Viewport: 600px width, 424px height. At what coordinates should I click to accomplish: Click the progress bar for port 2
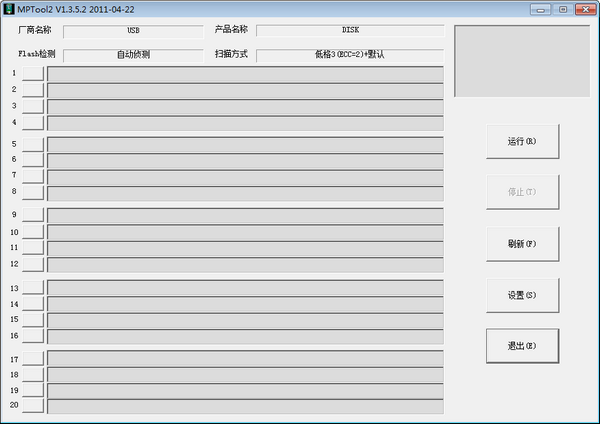pos(245,90)
